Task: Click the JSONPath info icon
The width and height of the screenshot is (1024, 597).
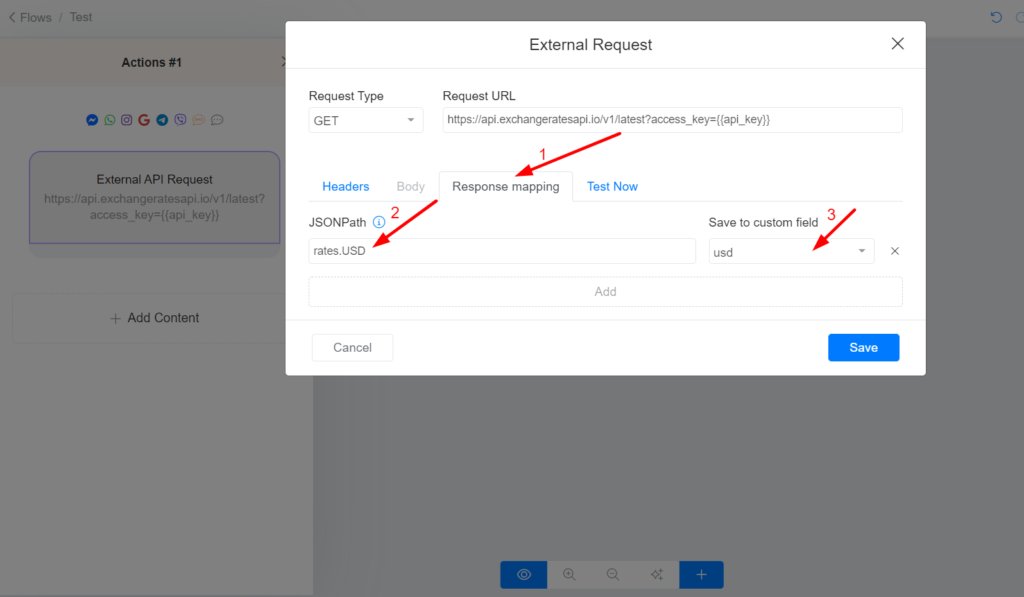Action: (x=379, y=222)
